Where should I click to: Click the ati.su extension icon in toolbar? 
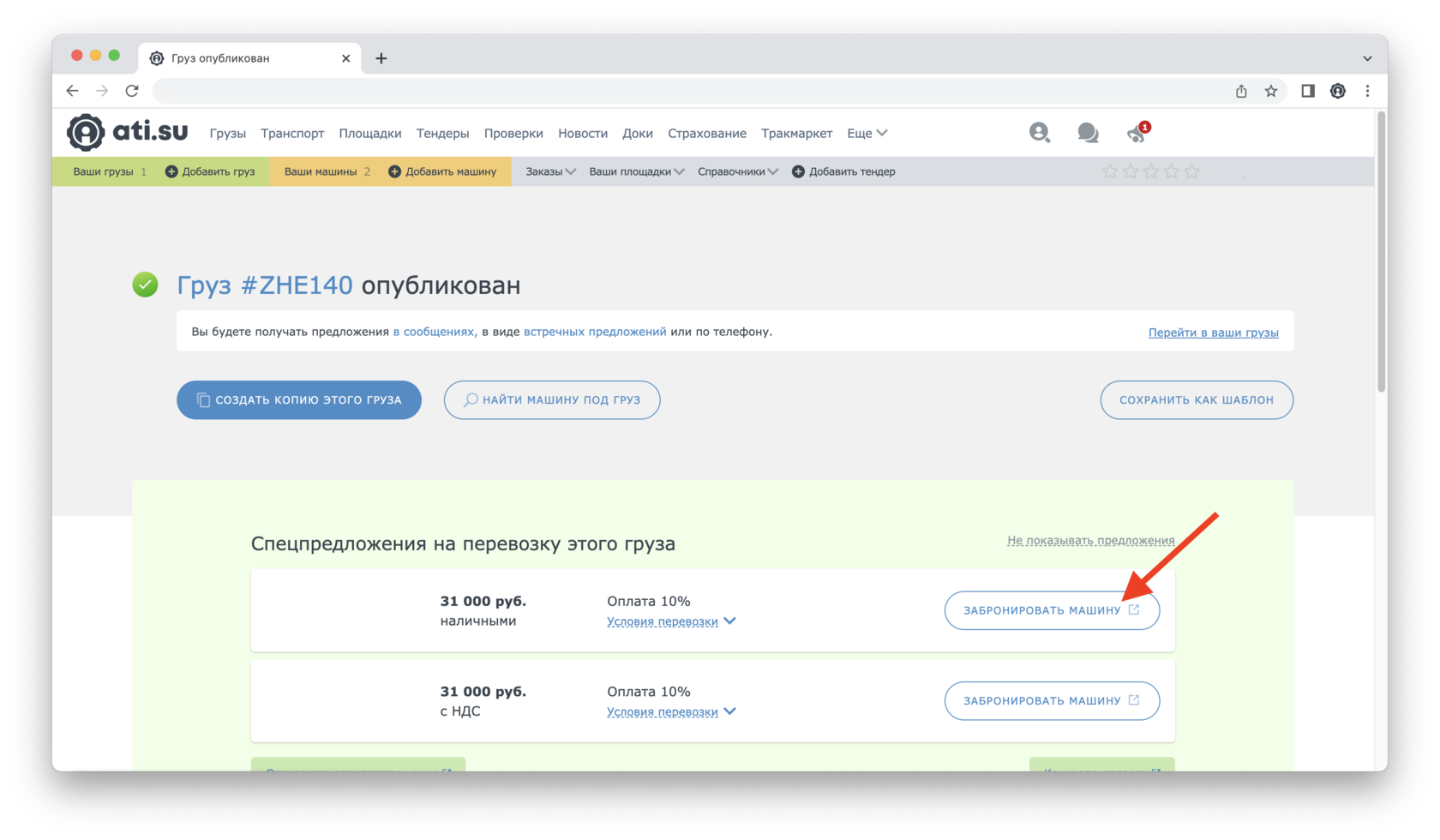1338,91
